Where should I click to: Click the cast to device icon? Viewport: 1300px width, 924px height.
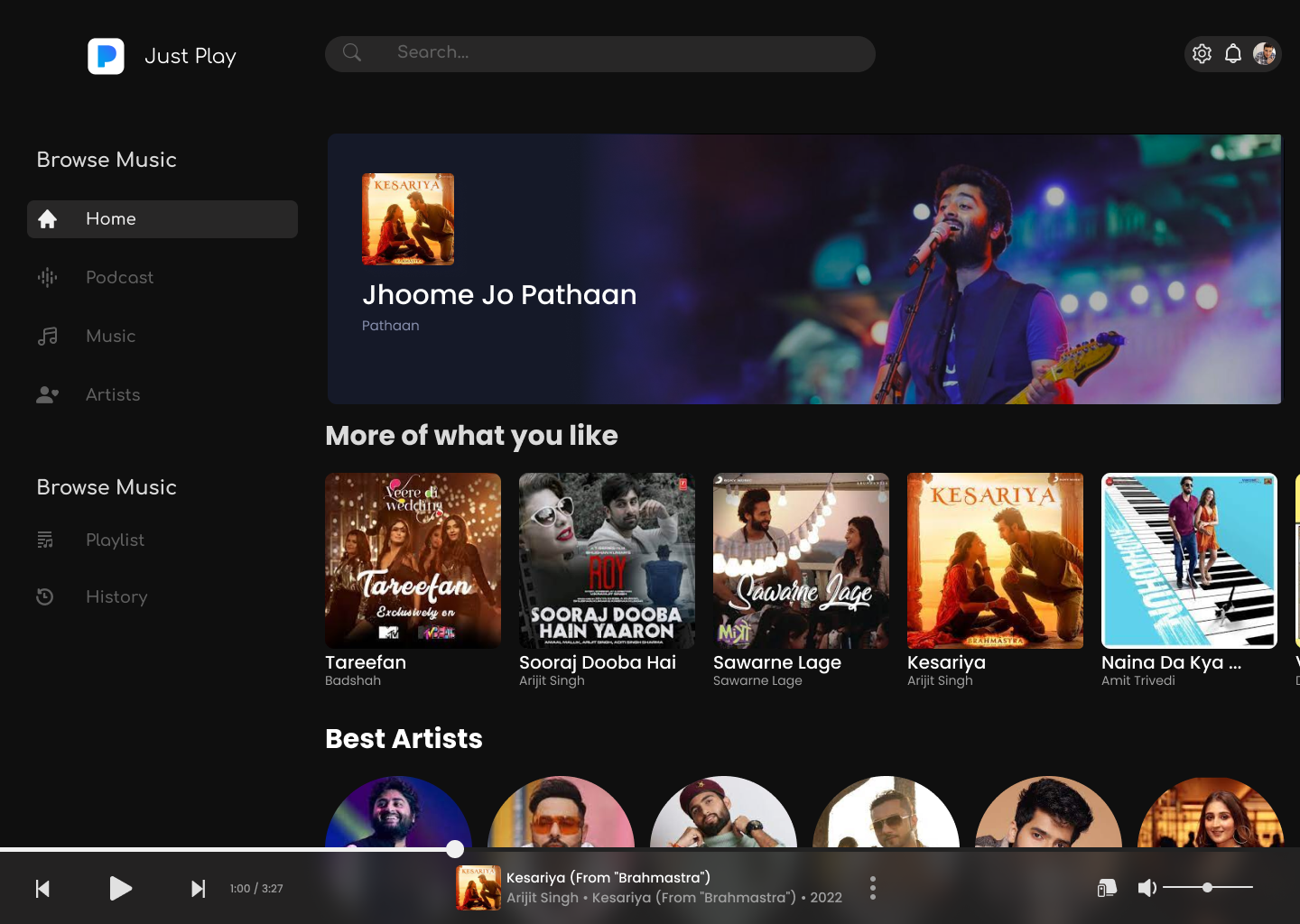[1107, 888]
